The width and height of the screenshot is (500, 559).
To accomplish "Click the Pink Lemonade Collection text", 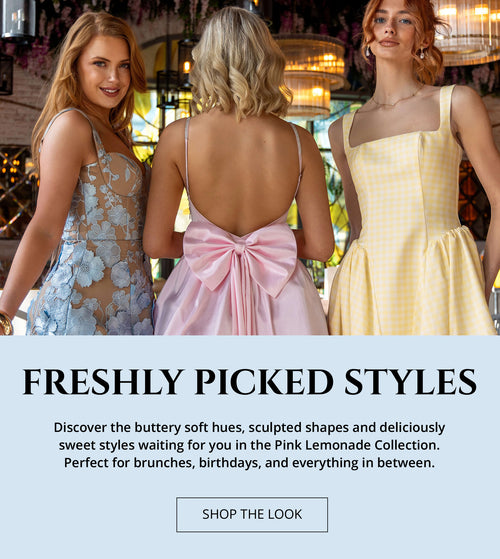I will 357,445.
